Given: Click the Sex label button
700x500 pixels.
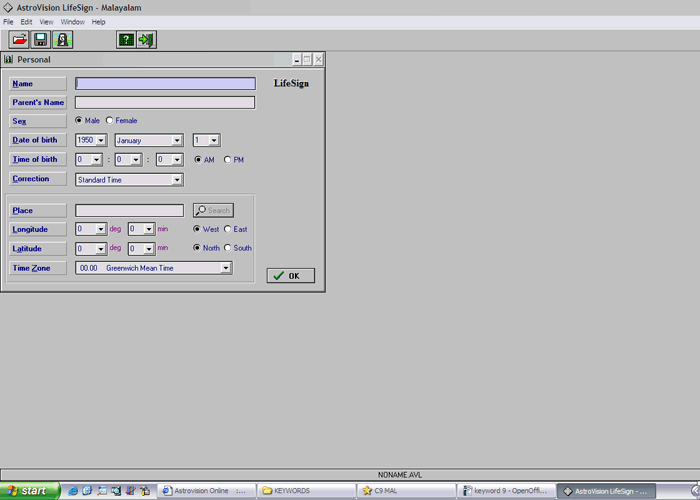Looking at the screenshot, I should (38, 121).
